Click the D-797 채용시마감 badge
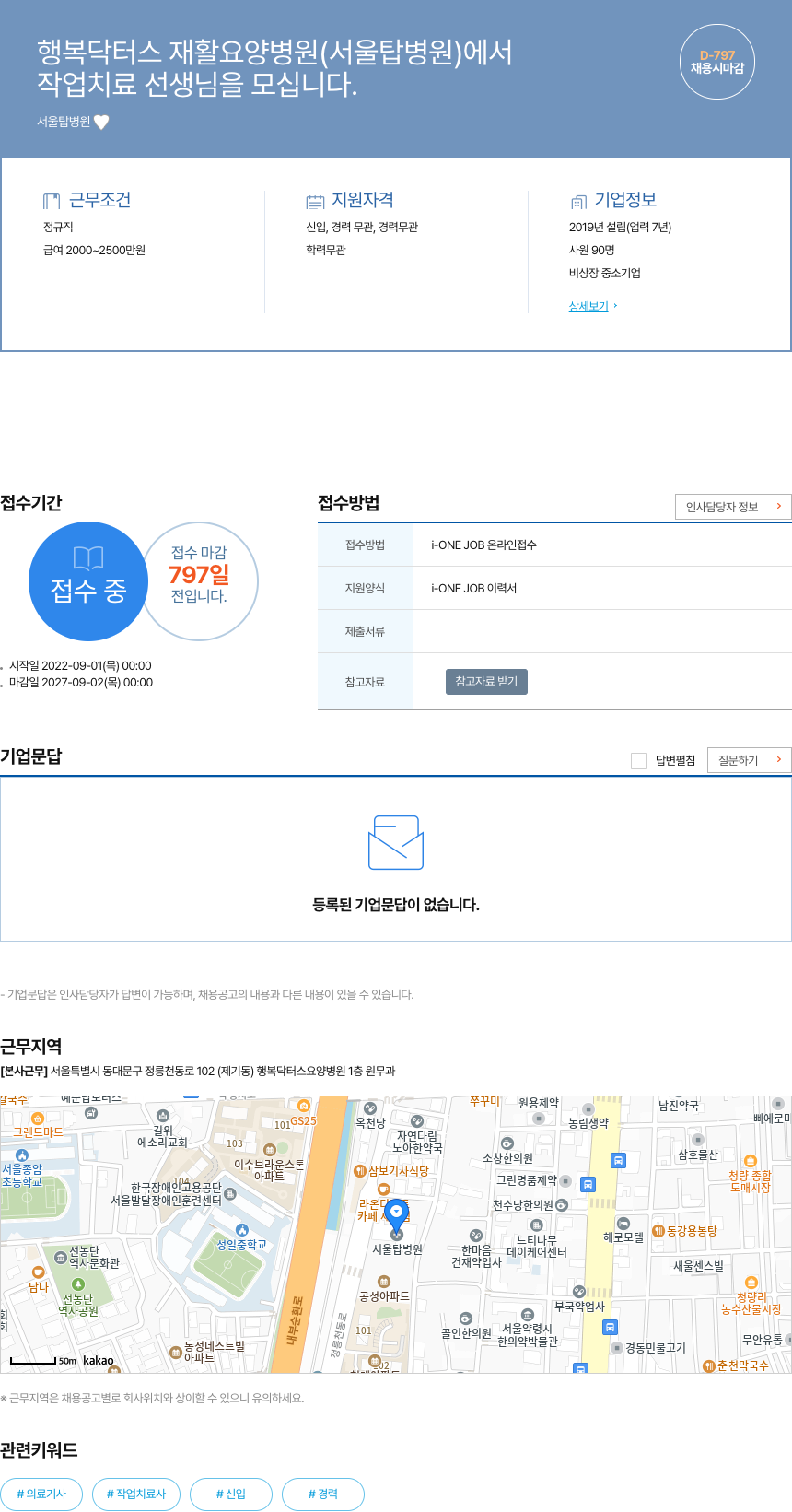This screenshot has height=1512, width=792. [717, 62]
